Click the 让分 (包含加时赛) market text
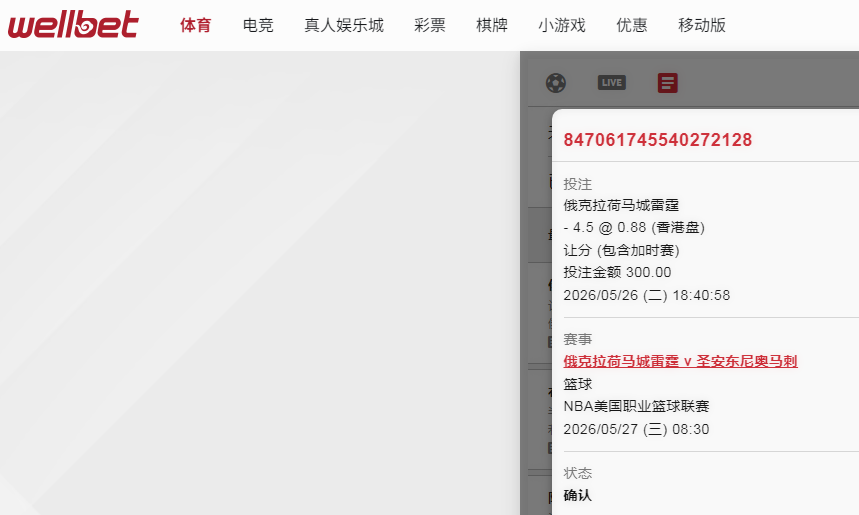 622,250
